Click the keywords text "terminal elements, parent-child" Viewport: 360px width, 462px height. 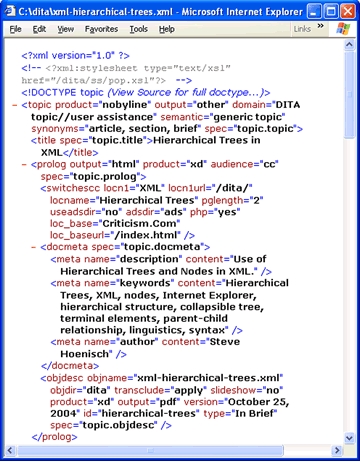click(144, 319)
